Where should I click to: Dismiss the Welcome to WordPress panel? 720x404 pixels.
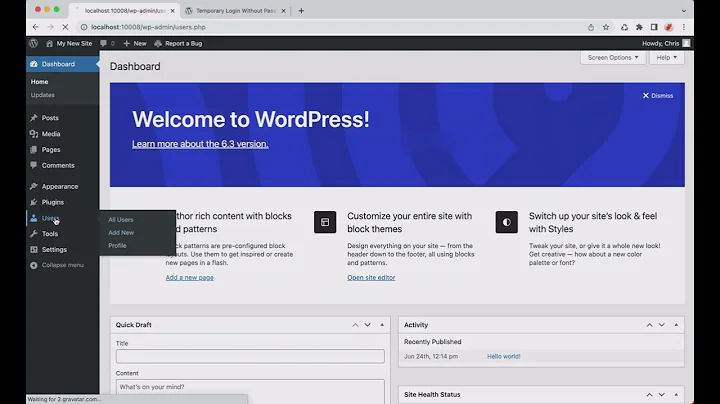(658, 95)
